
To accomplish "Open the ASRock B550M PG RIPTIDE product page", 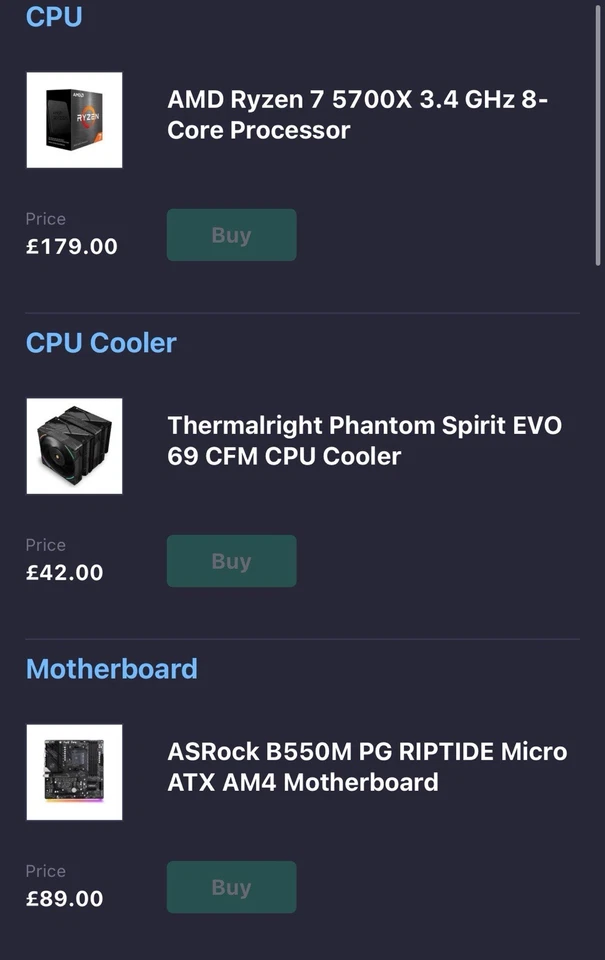I will [x=366, y=767].
